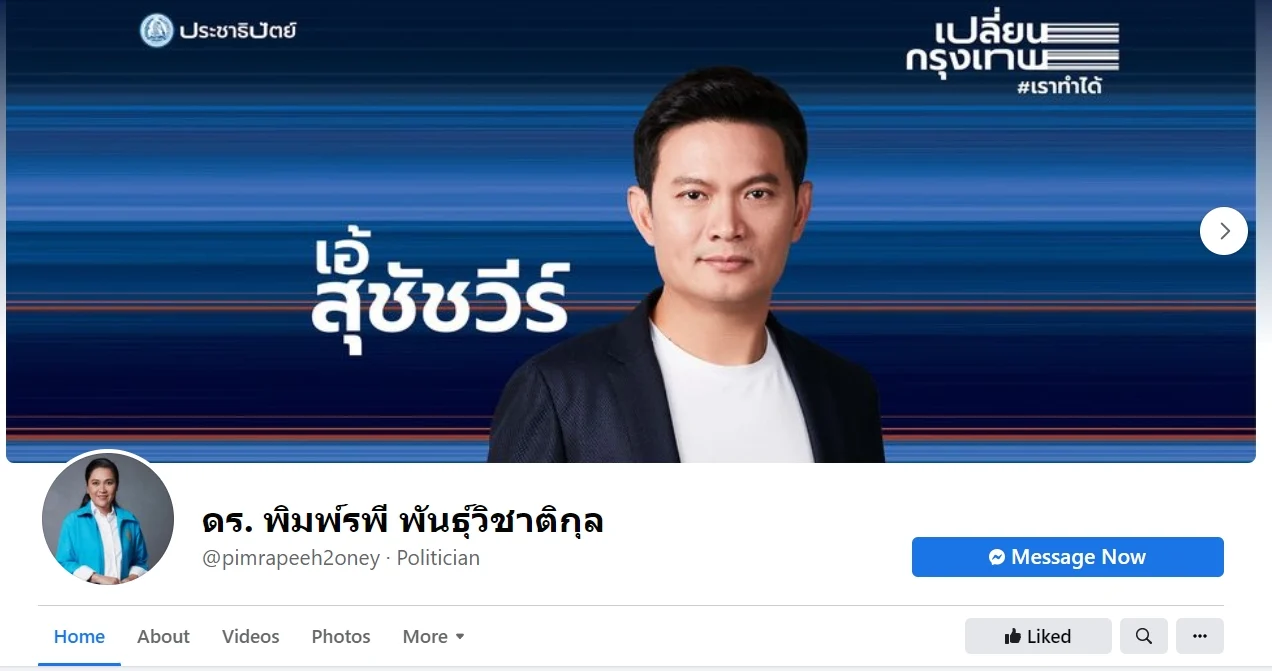Open the three-dots more options button
The width and height of the screenshot is (1272, 671).
1200,636
